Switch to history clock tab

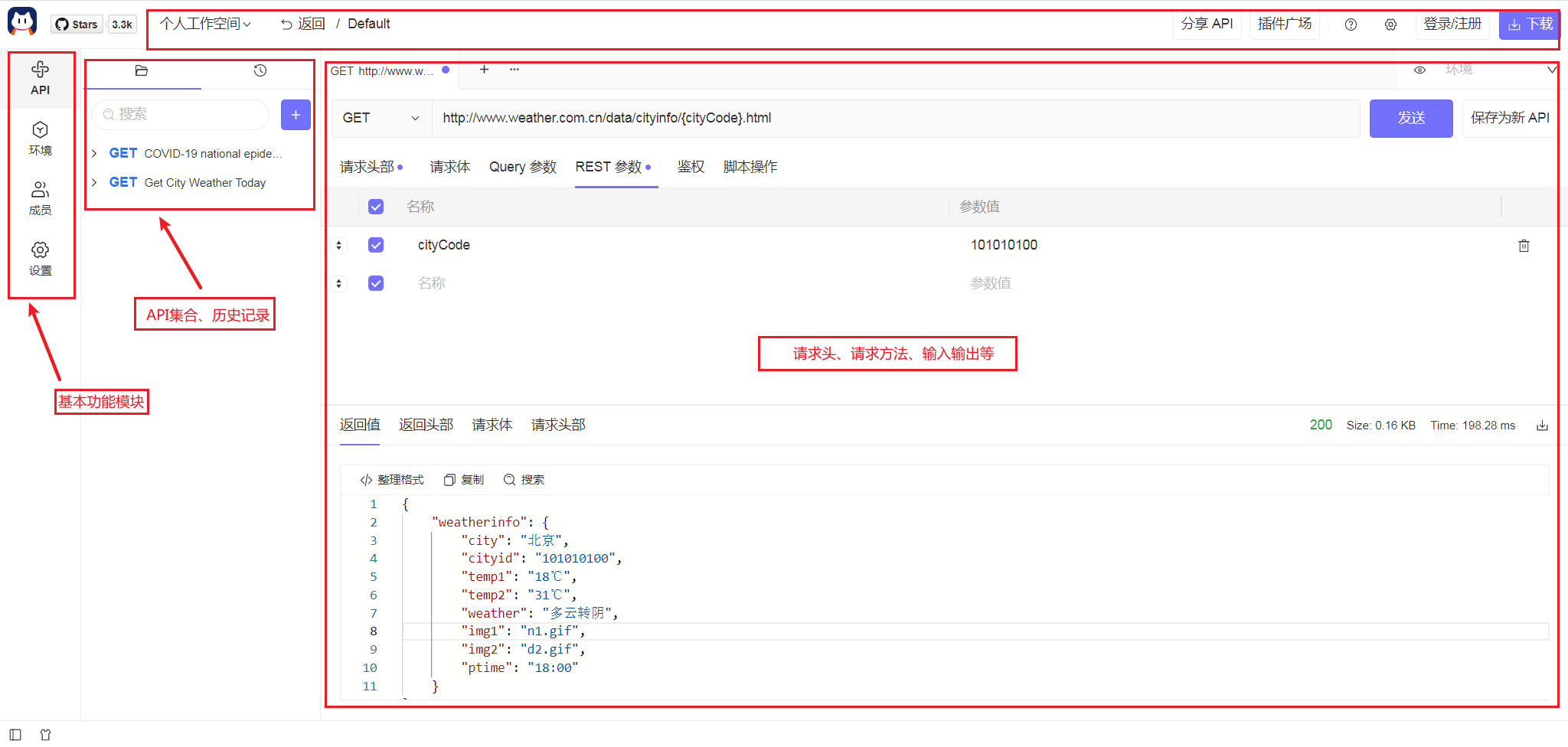coord(260,70)
